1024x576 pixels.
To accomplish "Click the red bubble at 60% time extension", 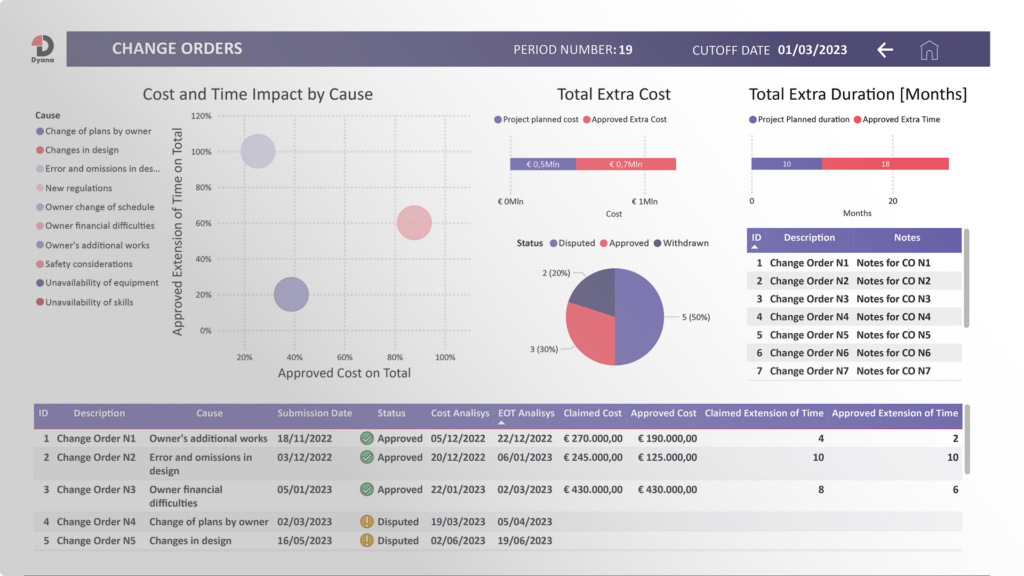I will 414,223.
